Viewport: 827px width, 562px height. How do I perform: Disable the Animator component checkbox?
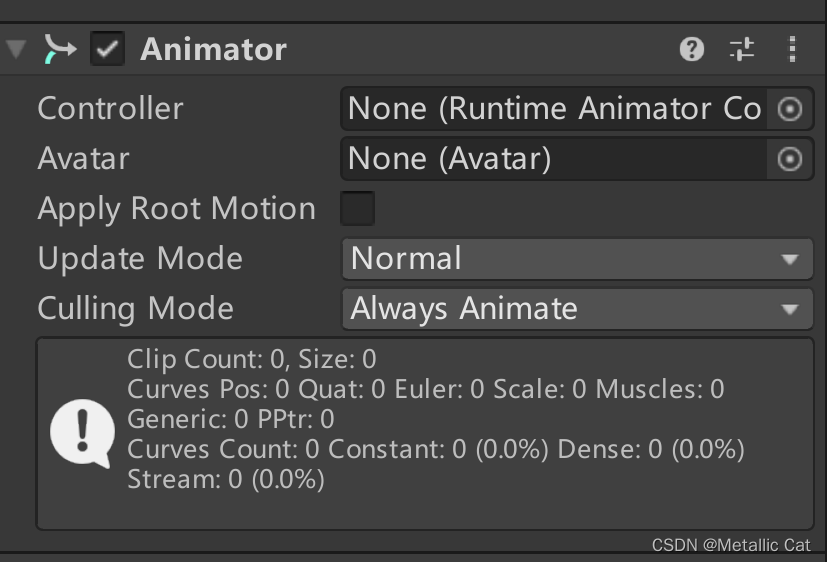[x=108, y=49]
